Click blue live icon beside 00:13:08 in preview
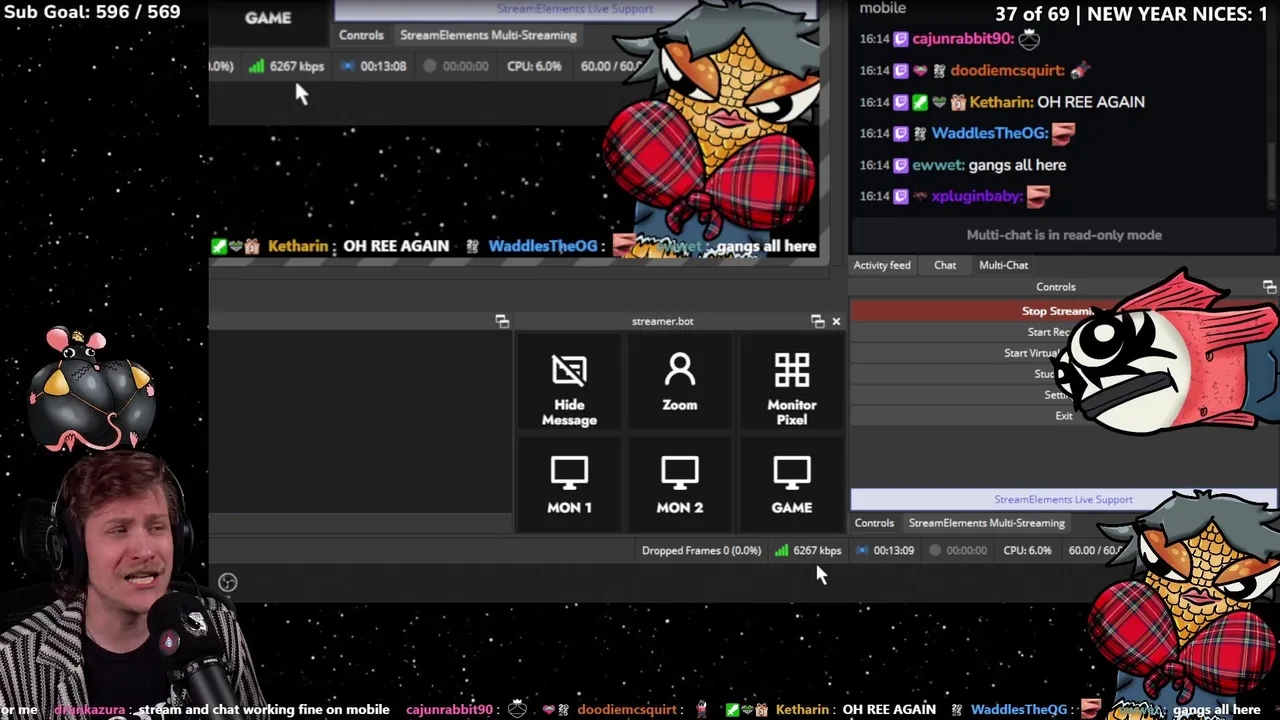1280x720 pixels. pyautogui.click(x=347, y=66)
